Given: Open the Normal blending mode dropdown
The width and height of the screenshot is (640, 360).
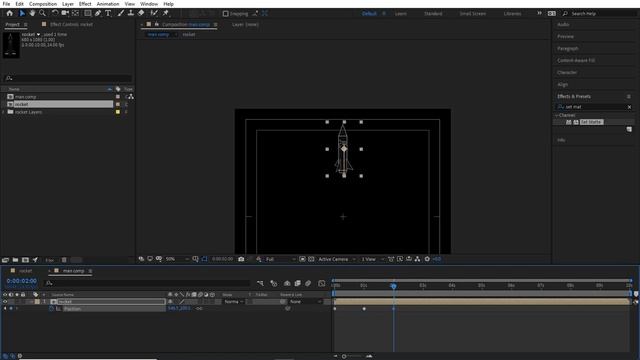Looking at the screenshot, I should point(234,302).
